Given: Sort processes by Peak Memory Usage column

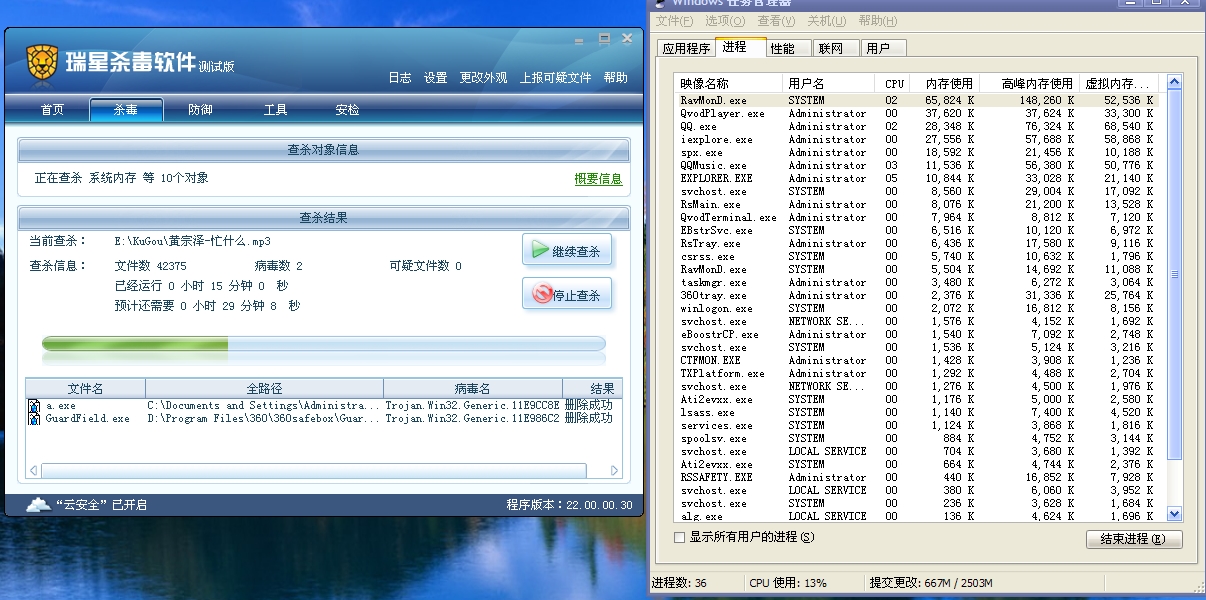Looking at the screenshot, I should [x=1028, y=84].
